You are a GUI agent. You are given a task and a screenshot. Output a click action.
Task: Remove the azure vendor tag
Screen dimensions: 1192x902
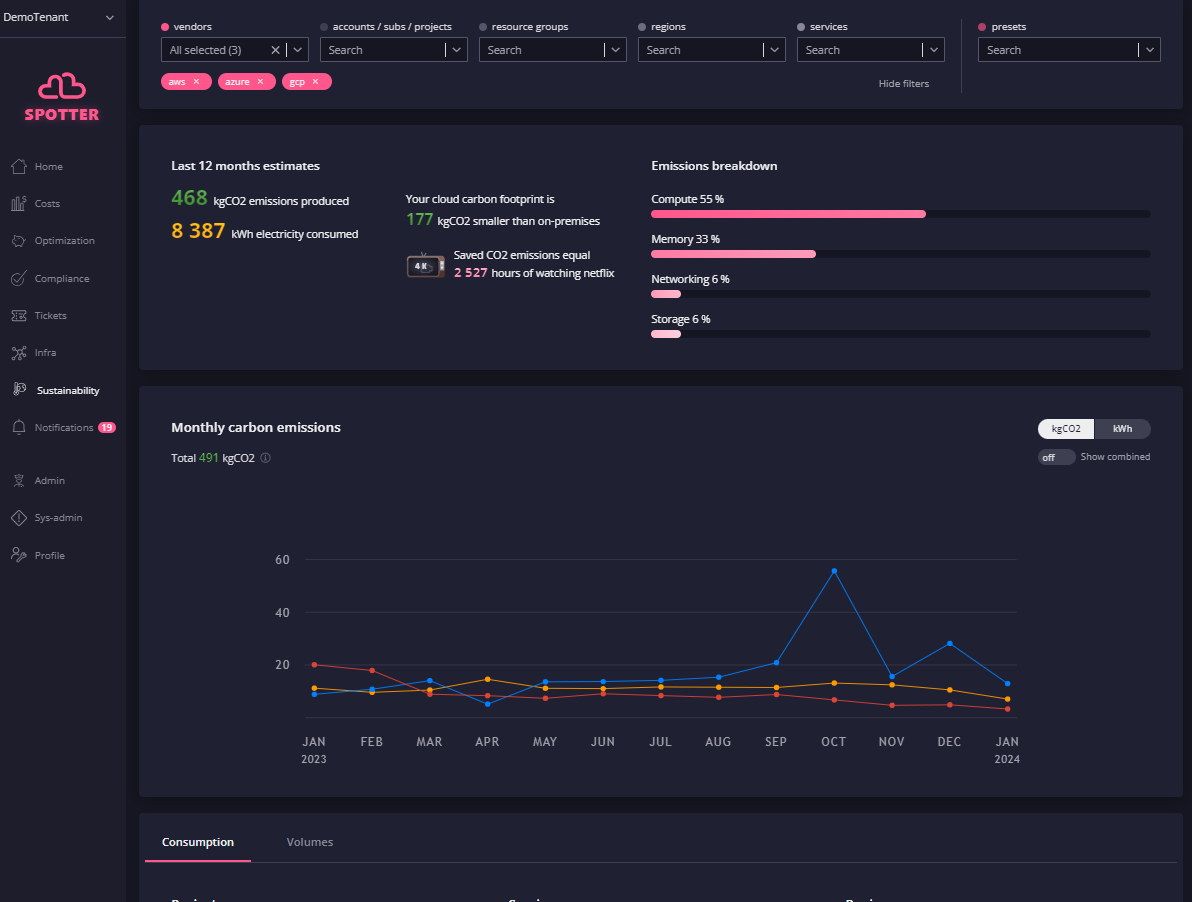pyautogui.click(x=260, y=82)
